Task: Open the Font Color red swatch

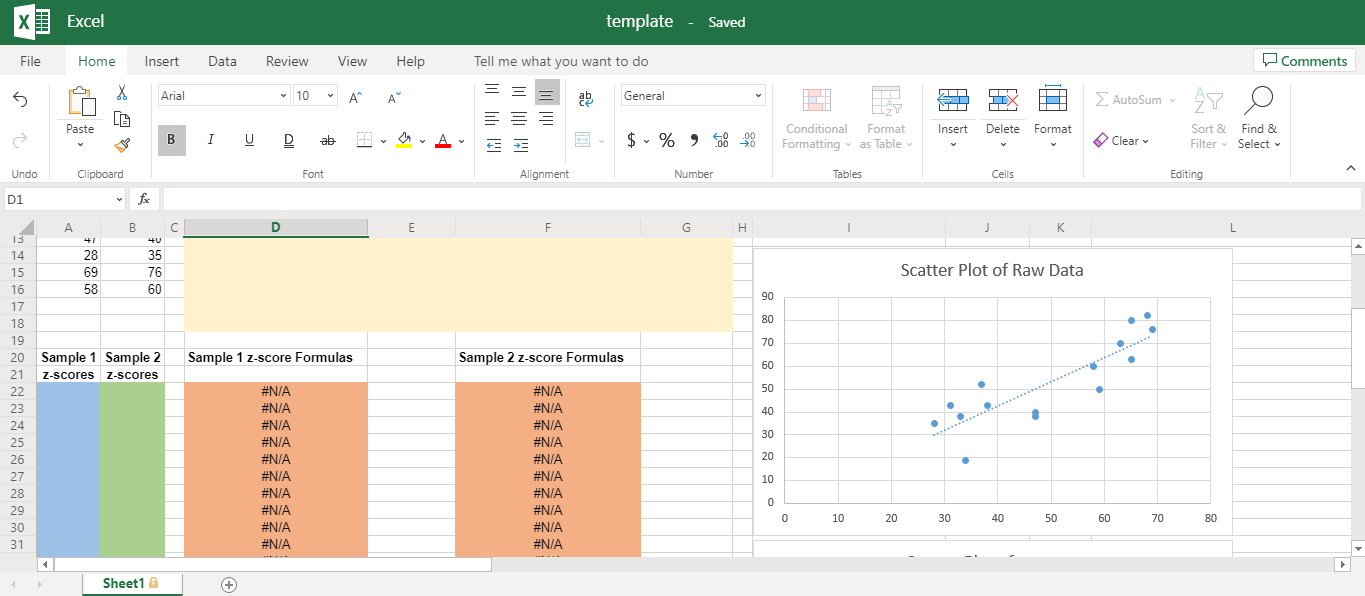Action: pos(443,140)
